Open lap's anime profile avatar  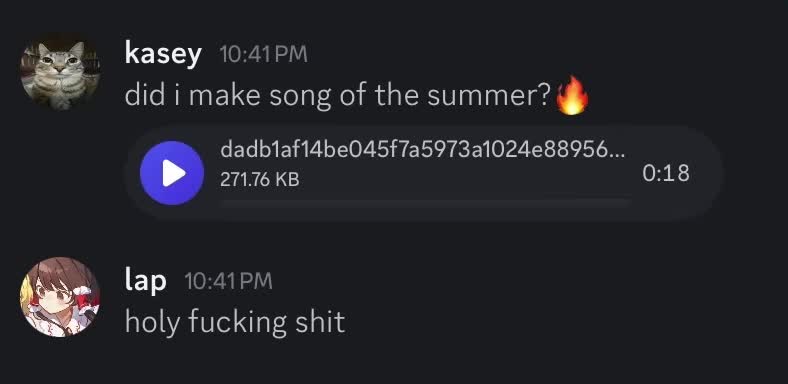click(x=60, y=297)
